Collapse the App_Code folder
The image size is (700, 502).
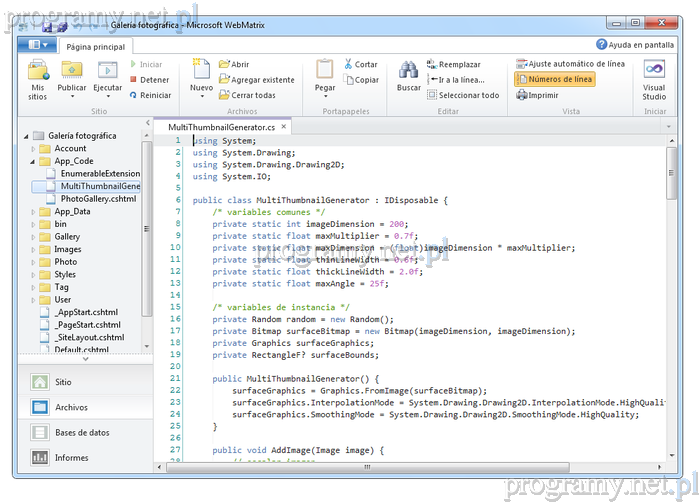(34, 161)
